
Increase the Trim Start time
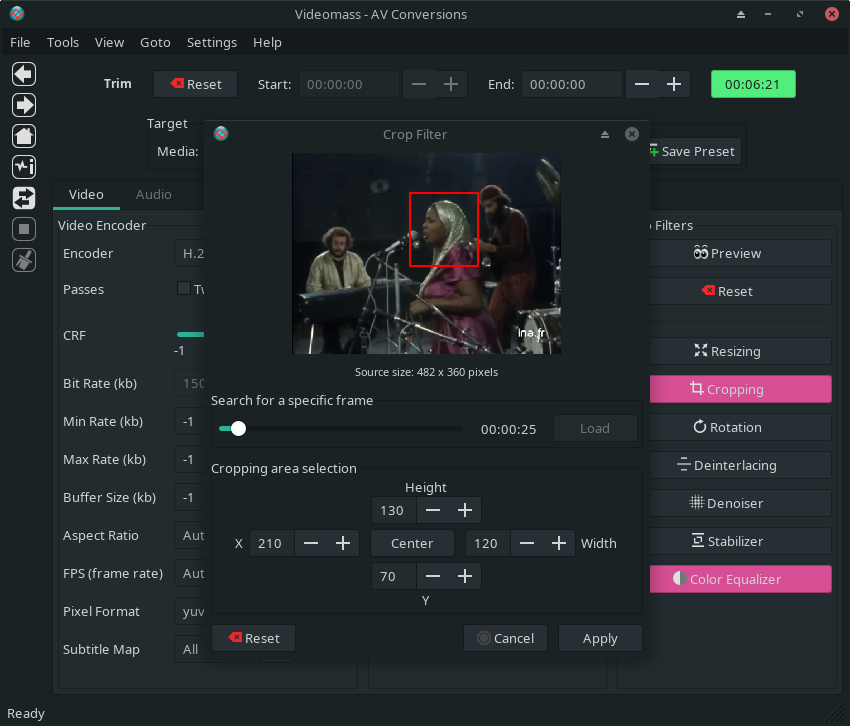pyautogui.click(x=450, y=84)
